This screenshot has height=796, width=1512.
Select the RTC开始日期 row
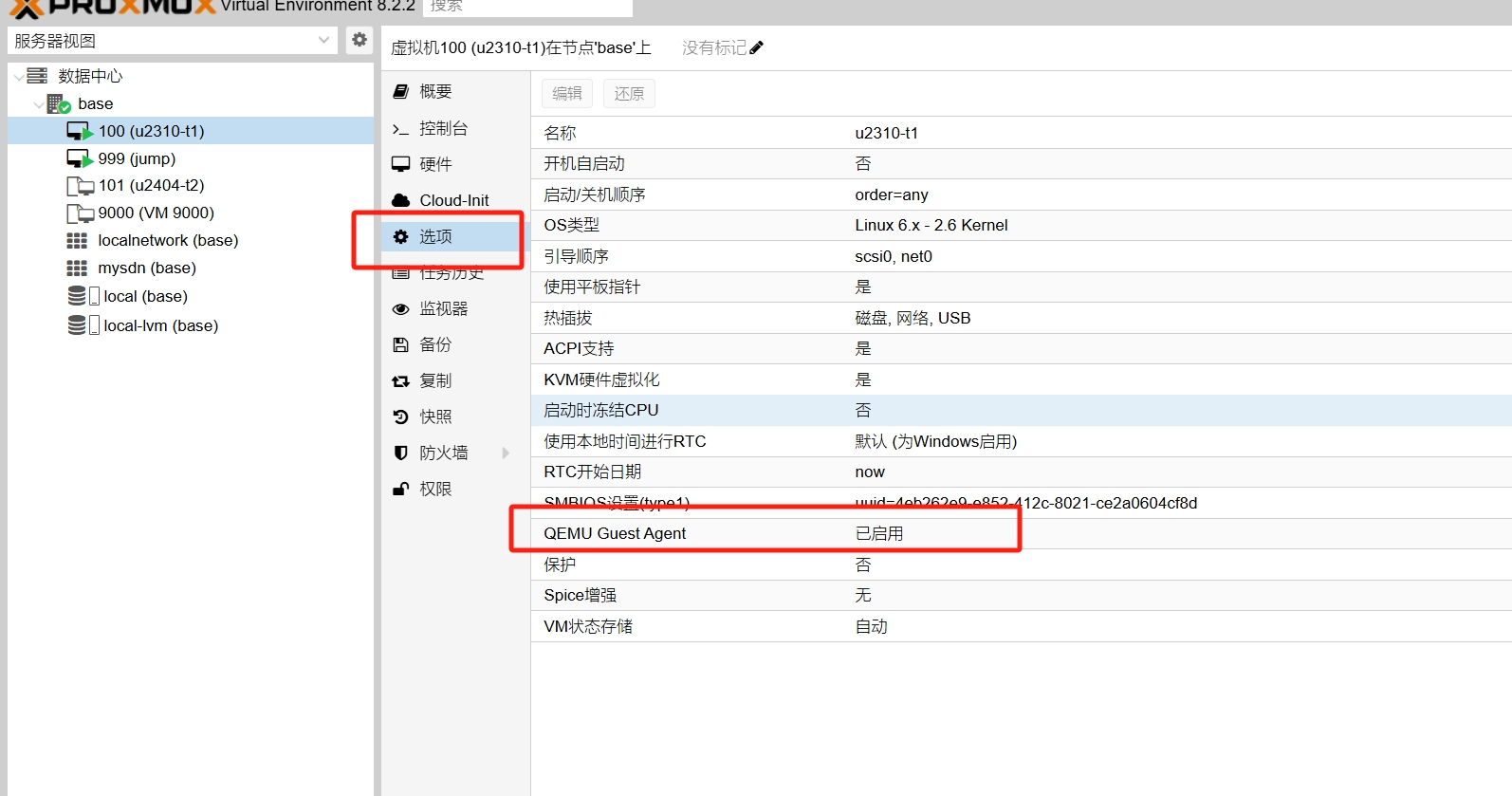pos(1022,472)
